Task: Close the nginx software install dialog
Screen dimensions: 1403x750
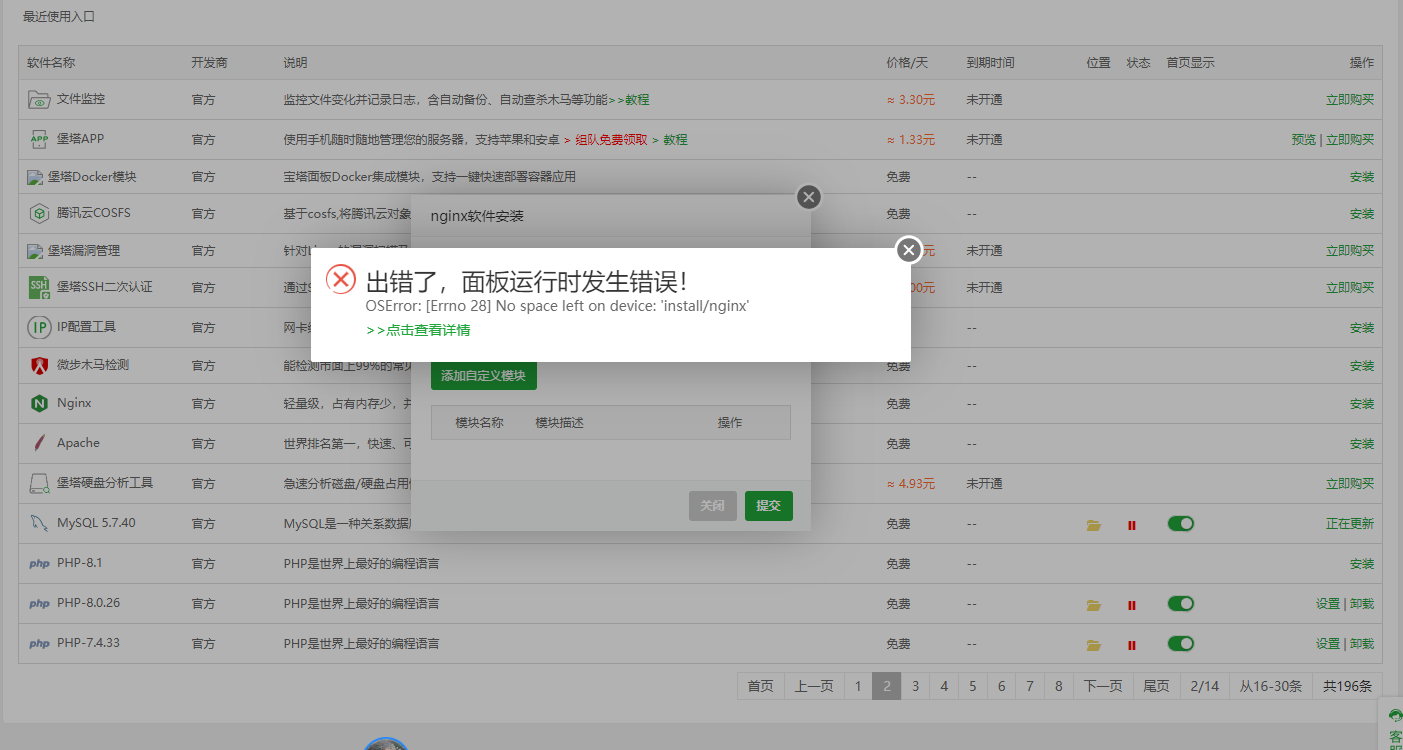Action: click(x=809, y=197)
